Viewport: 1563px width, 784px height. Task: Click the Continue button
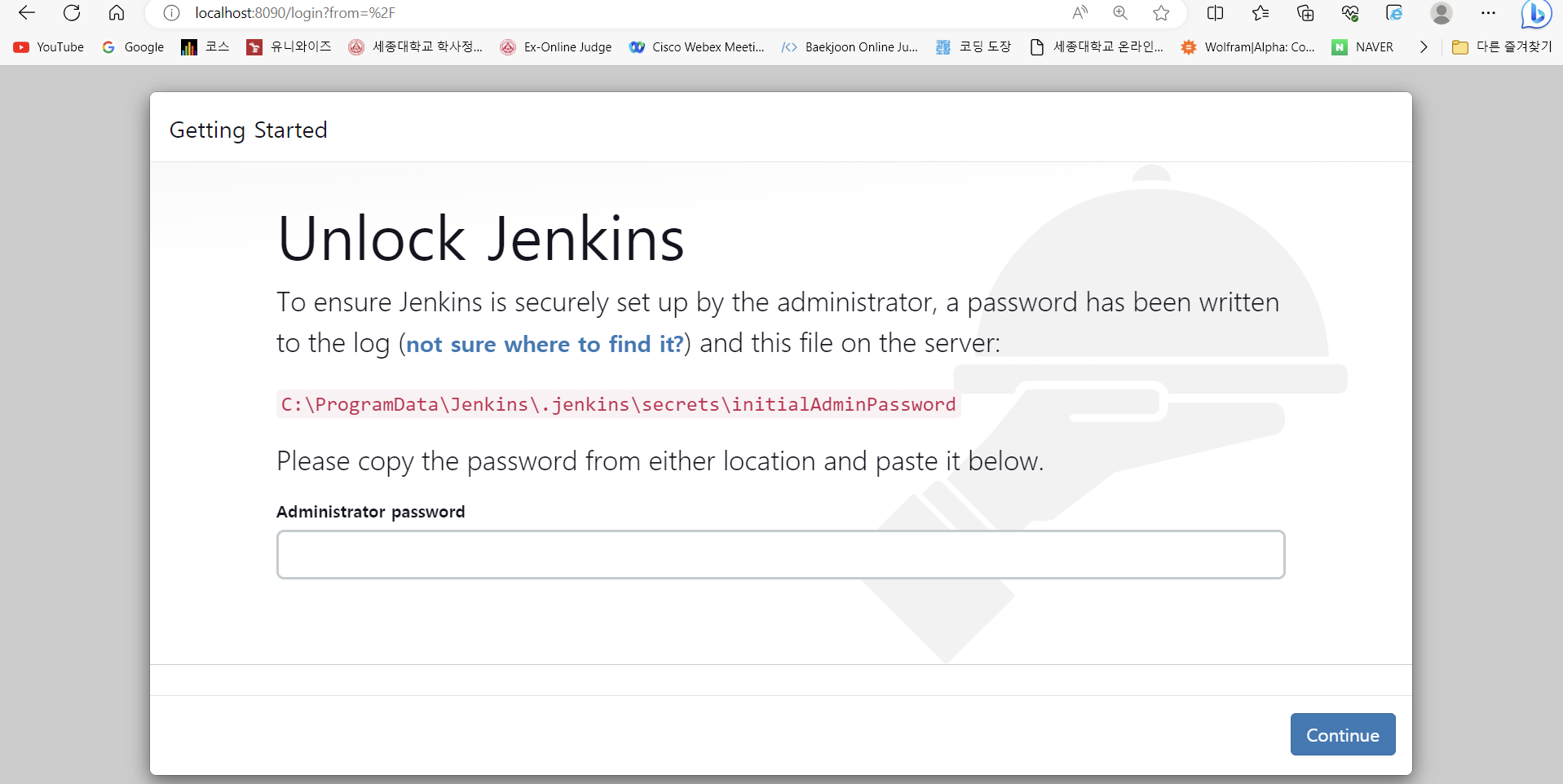point(1343,734)
